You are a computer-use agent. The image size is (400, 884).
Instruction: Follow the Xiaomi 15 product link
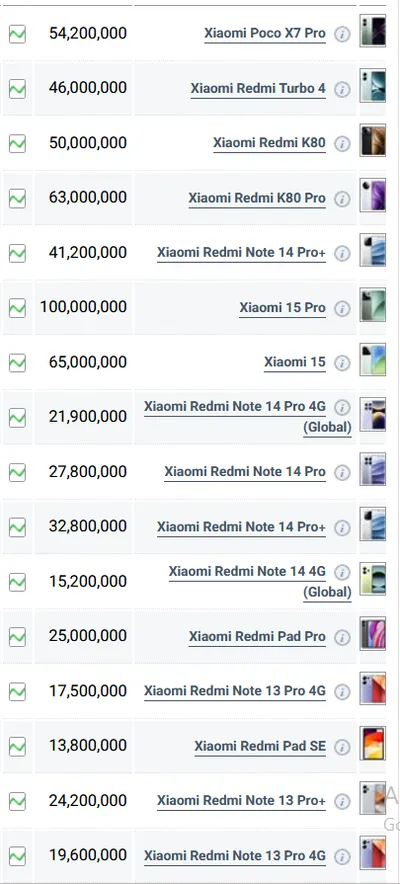coord(295,362)
